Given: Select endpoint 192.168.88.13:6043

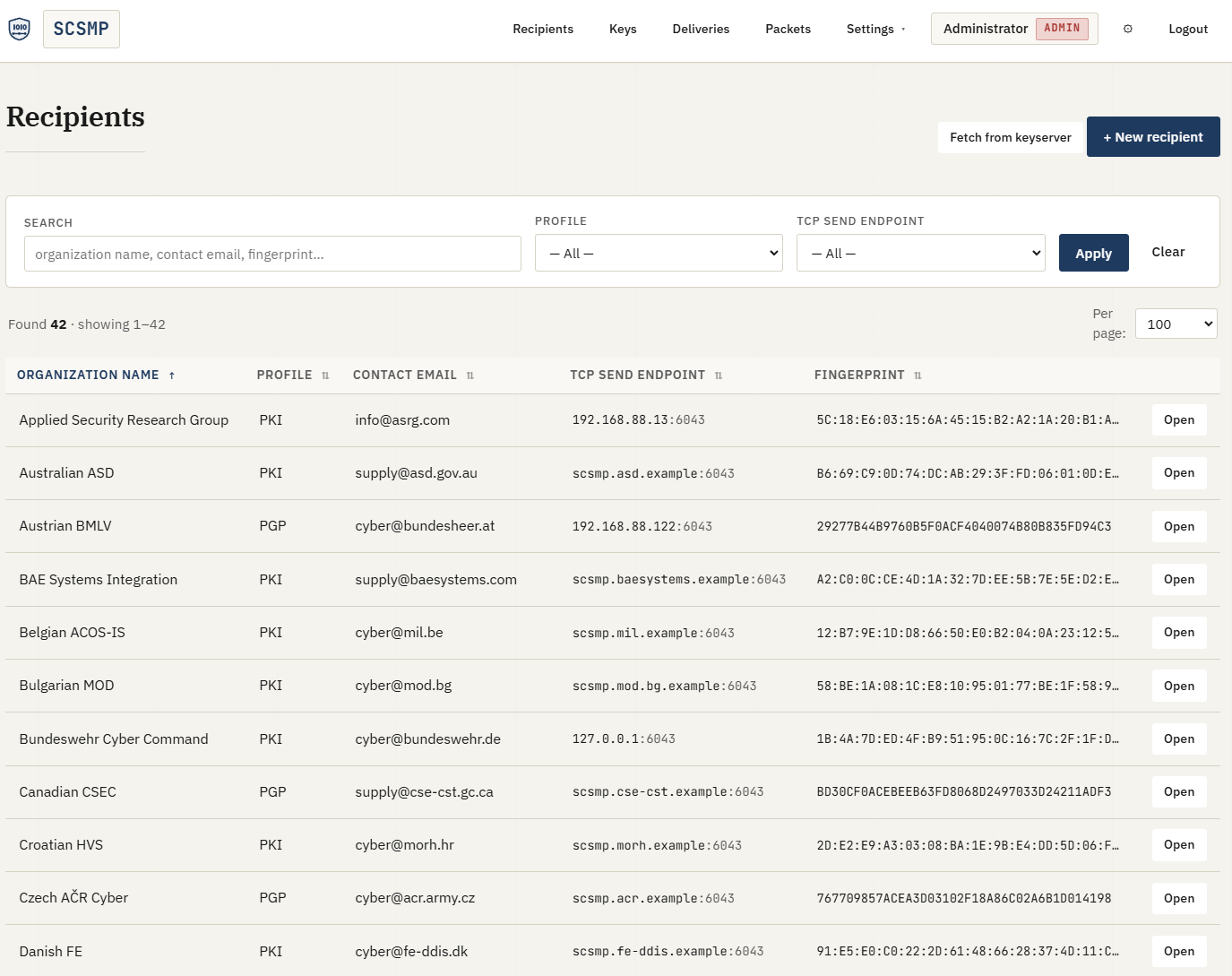Looking at the screenshot, I should click(639, 419).
